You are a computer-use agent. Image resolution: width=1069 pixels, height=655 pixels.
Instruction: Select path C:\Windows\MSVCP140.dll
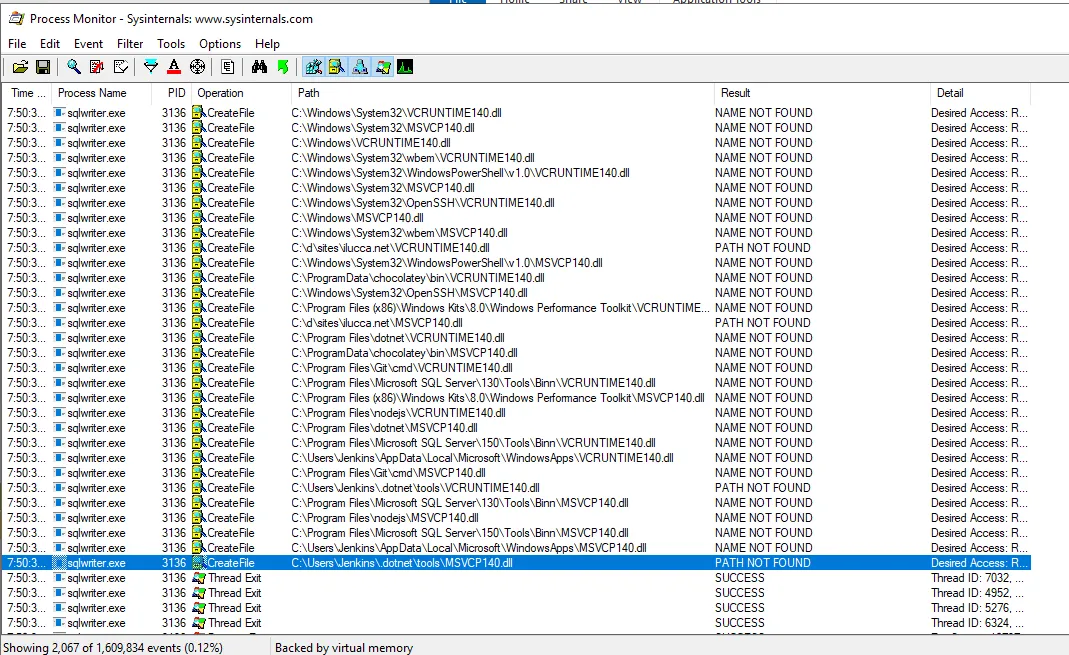pos(357,217)
